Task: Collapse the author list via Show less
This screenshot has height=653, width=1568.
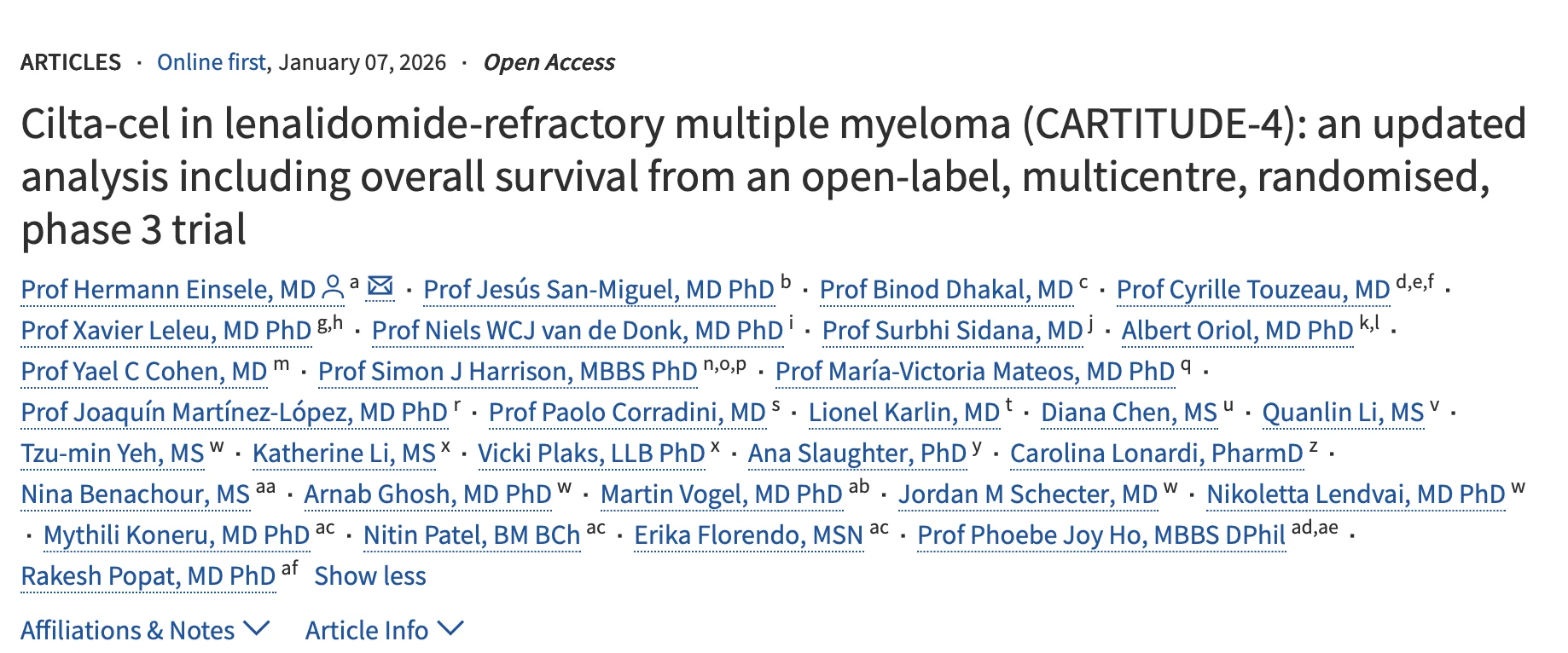Action: (x=370, y=577)
